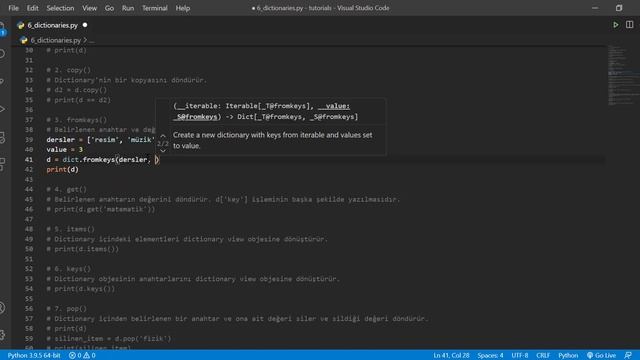Viewport: 640px width, 360px height.
Task: Click the '# 6. keys()' comment line
Action: tap(69, 269)
